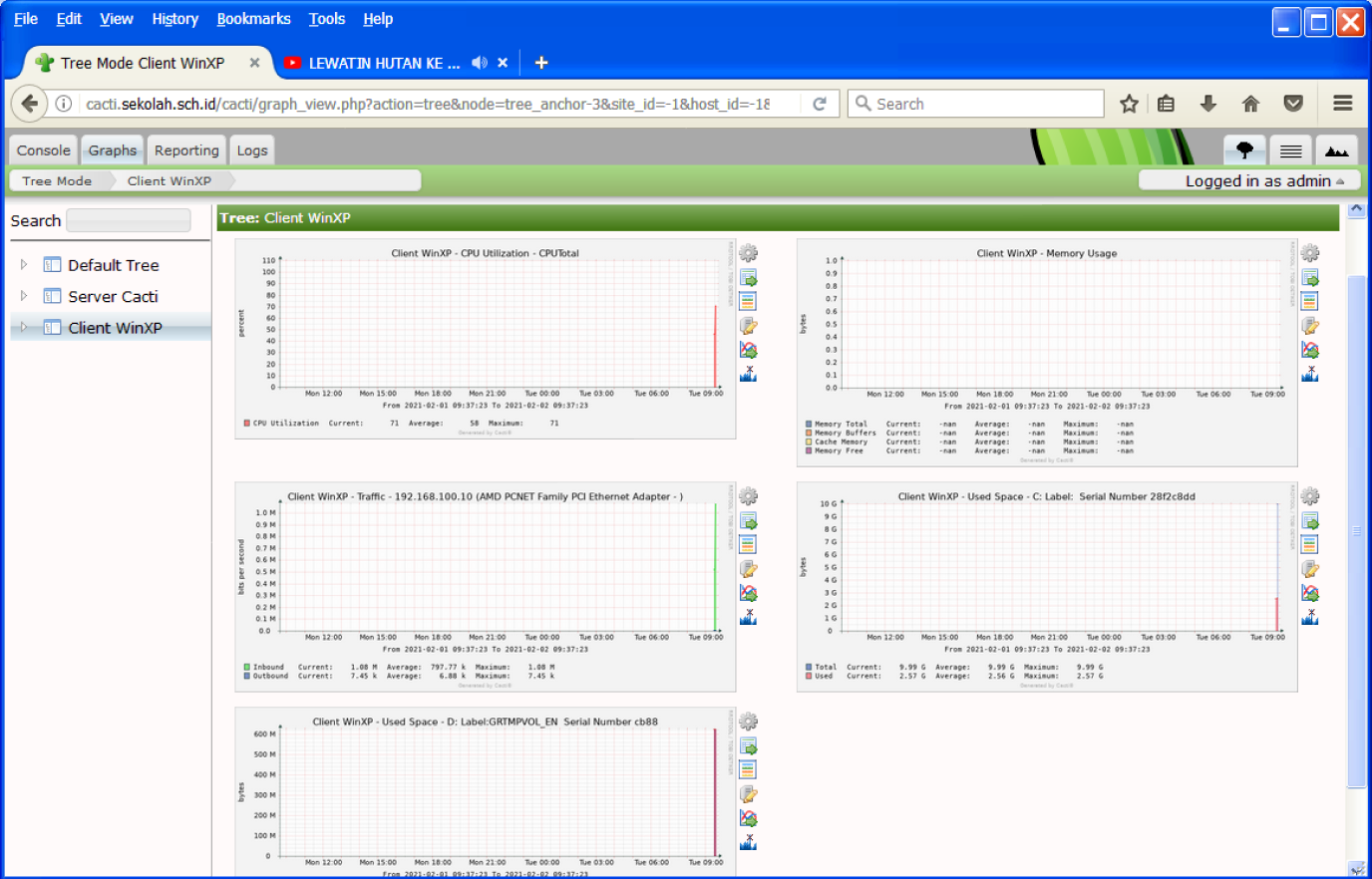Mute the audio on the YouTube tab
The width and height of the screenshot is (1372, 879).
pyautogui.click(x=480, y=63)
